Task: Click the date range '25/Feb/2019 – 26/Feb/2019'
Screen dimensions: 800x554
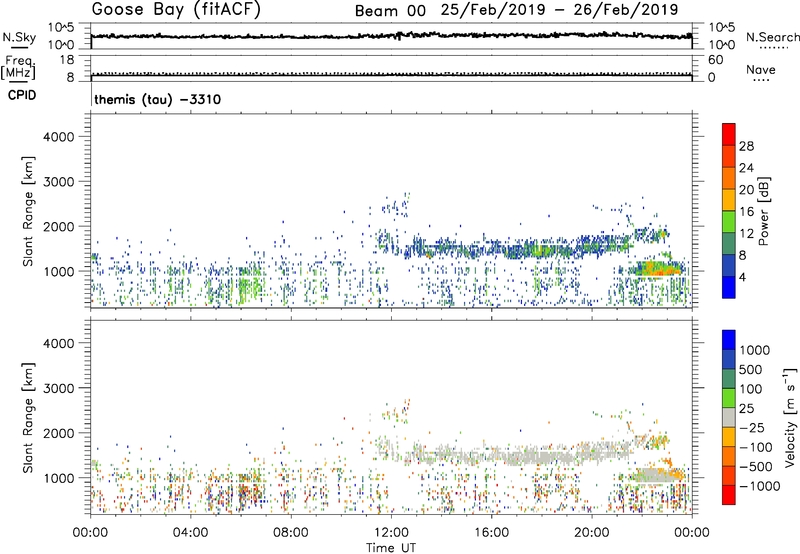Action: [560, 10]
